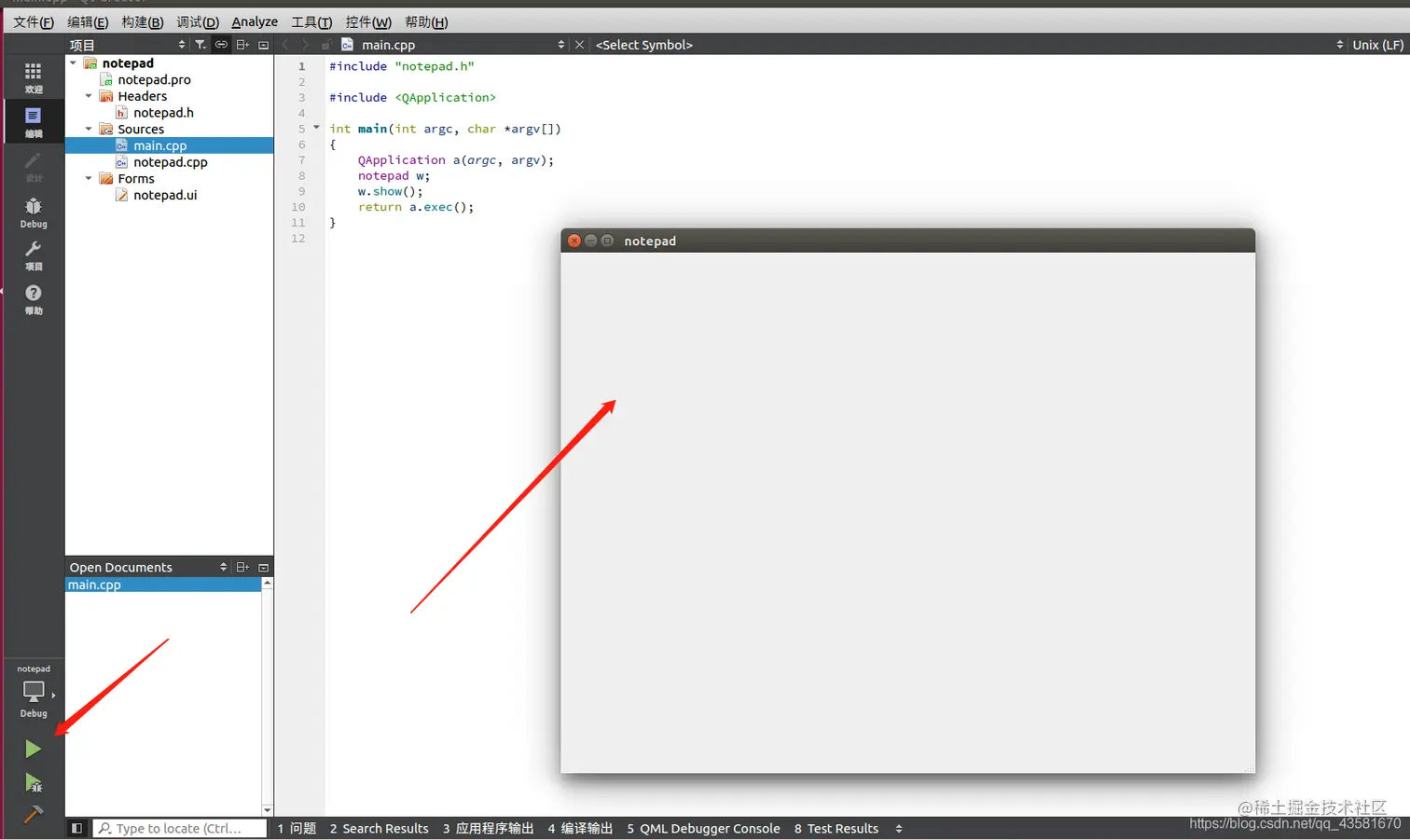Click the Open Documents scrollbar up arrow
Image resolution: width=1410 pixels, height=840 pixels.
268,583
